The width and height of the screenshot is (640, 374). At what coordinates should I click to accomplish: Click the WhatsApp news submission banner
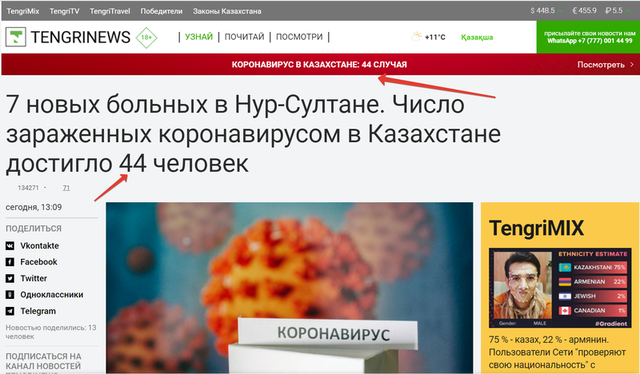pos(588,37)
